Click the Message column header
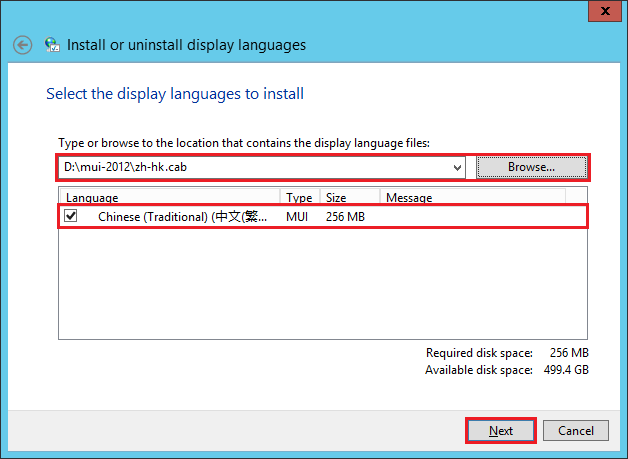628x459 pixels. [x=470, y=198]
